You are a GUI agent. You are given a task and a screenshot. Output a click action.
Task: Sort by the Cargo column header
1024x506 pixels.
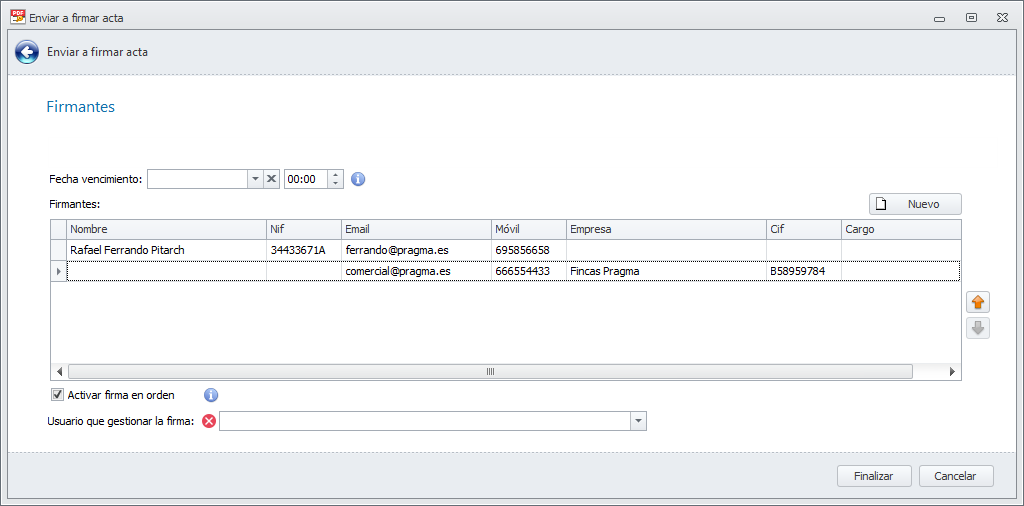pyautogui.click(x=901, y=229)
